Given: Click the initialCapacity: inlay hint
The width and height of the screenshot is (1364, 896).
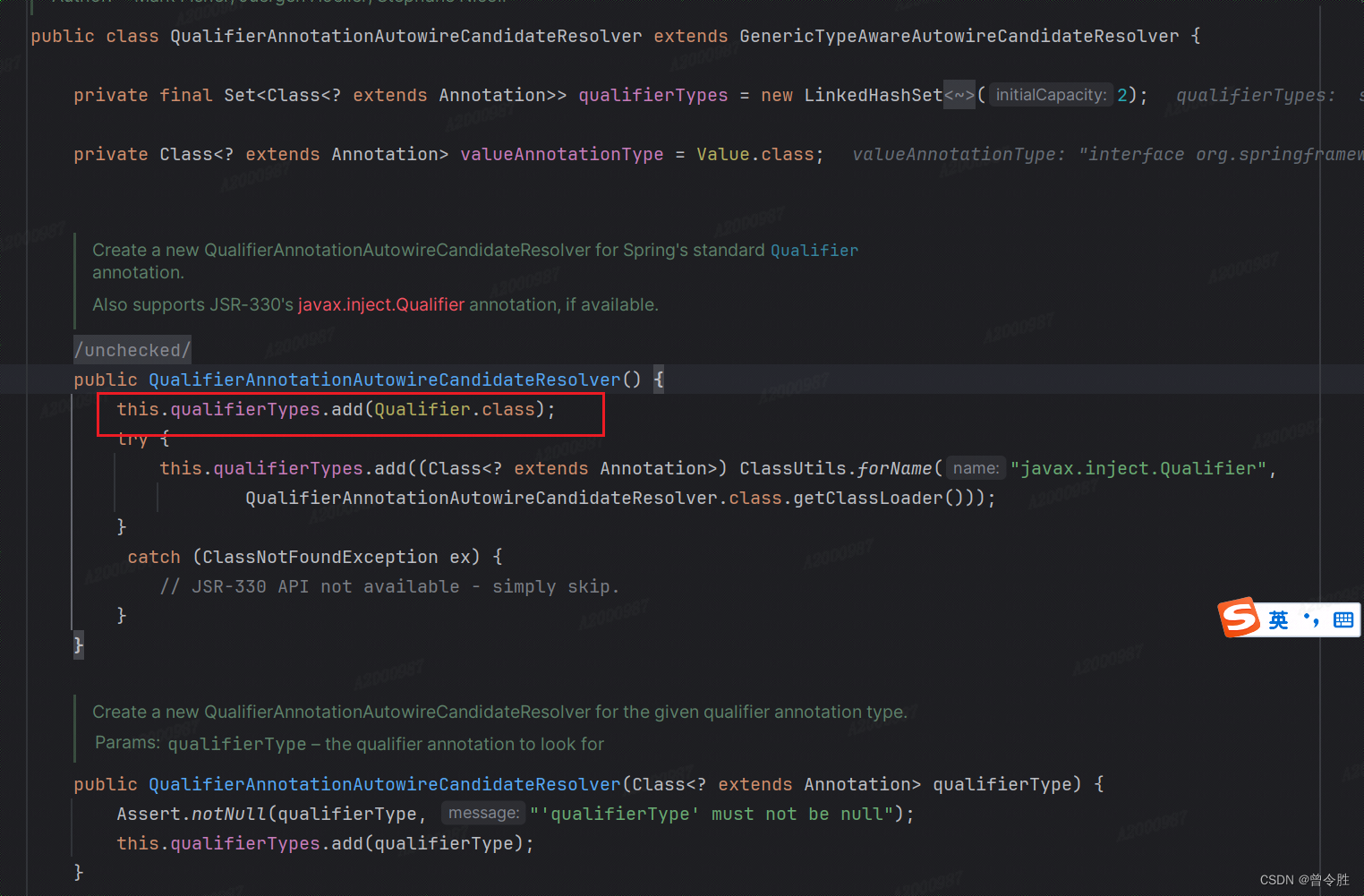Looking at the screenshot, I should (1051, 95).
